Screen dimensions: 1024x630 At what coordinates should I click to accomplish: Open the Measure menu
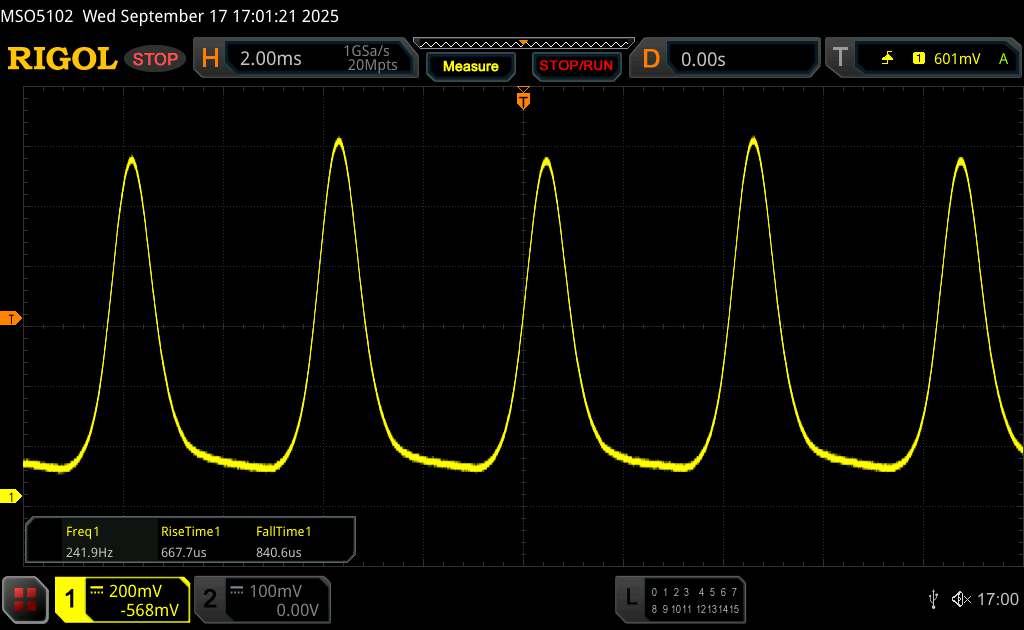pyautogui.click(x=470, y=66)
